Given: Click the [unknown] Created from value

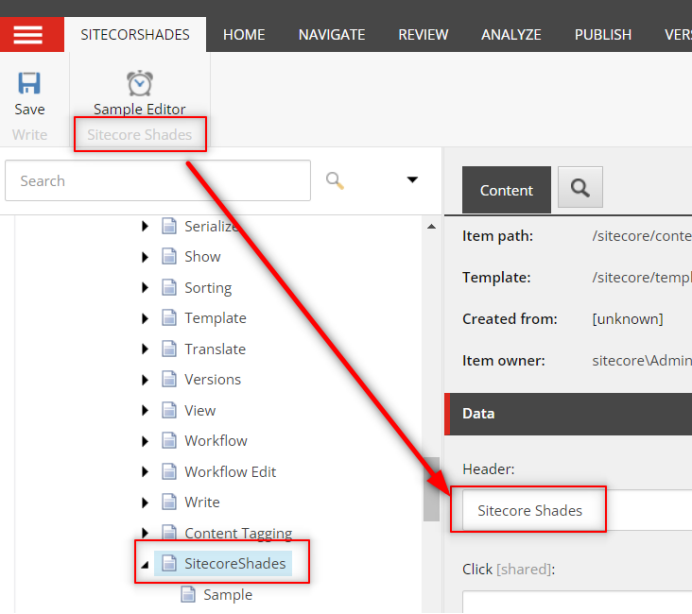Looking at the screenshot, I should pos(628,319).
